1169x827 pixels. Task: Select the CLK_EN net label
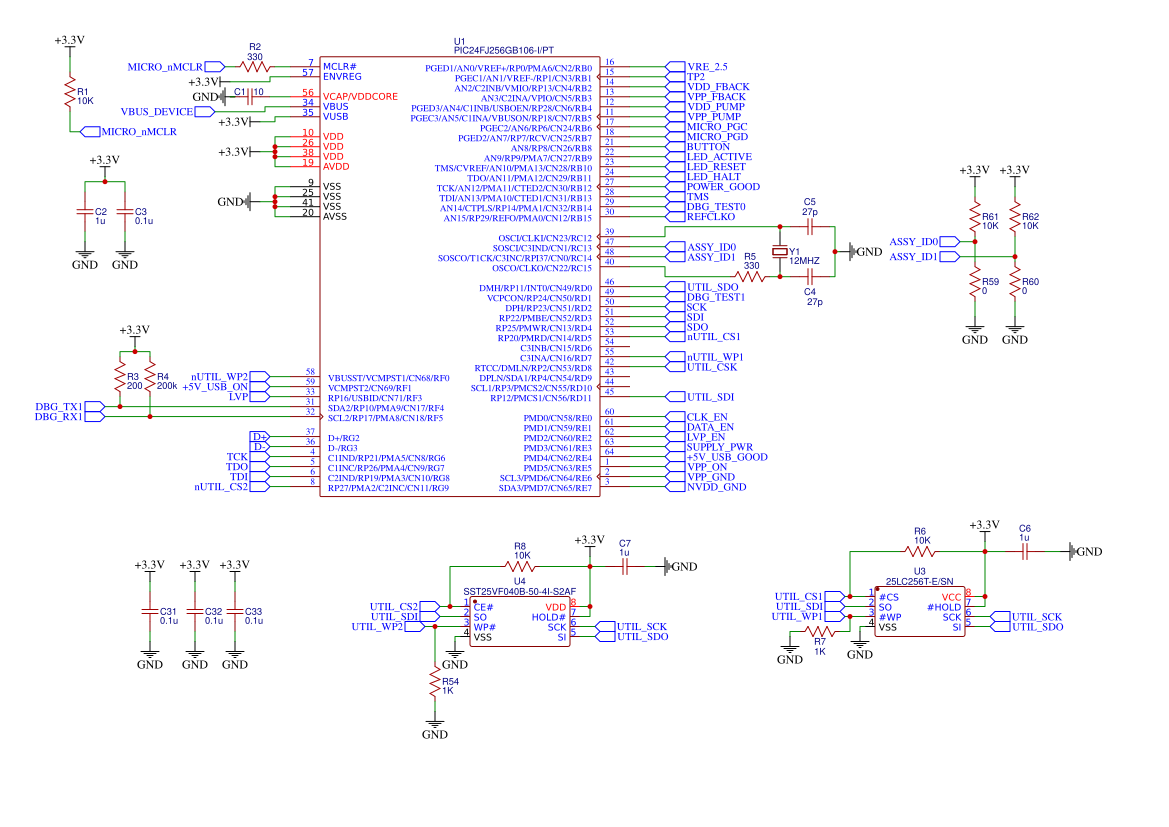697,417
